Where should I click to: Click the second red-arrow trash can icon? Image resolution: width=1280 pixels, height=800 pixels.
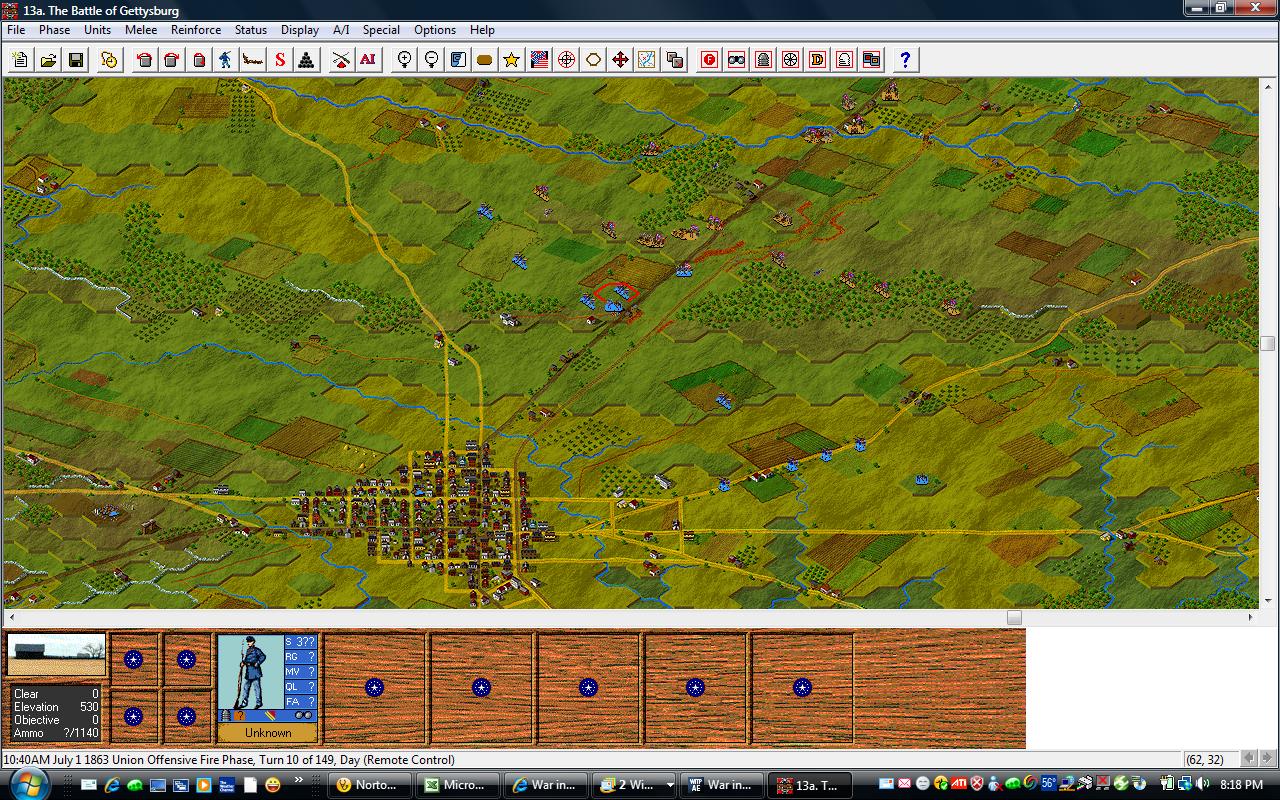click(x=172, y=60)
